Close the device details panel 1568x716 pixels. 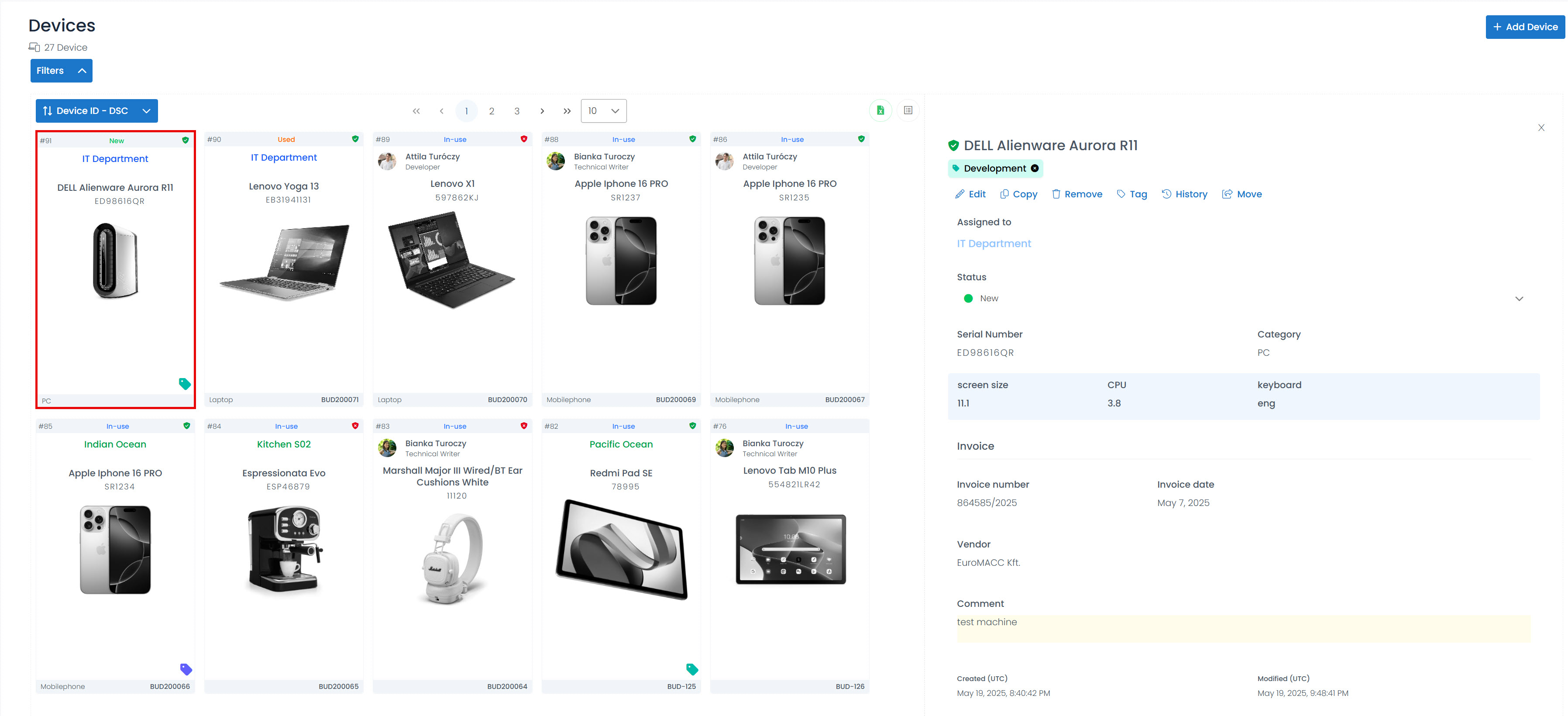pos(1540,127)
